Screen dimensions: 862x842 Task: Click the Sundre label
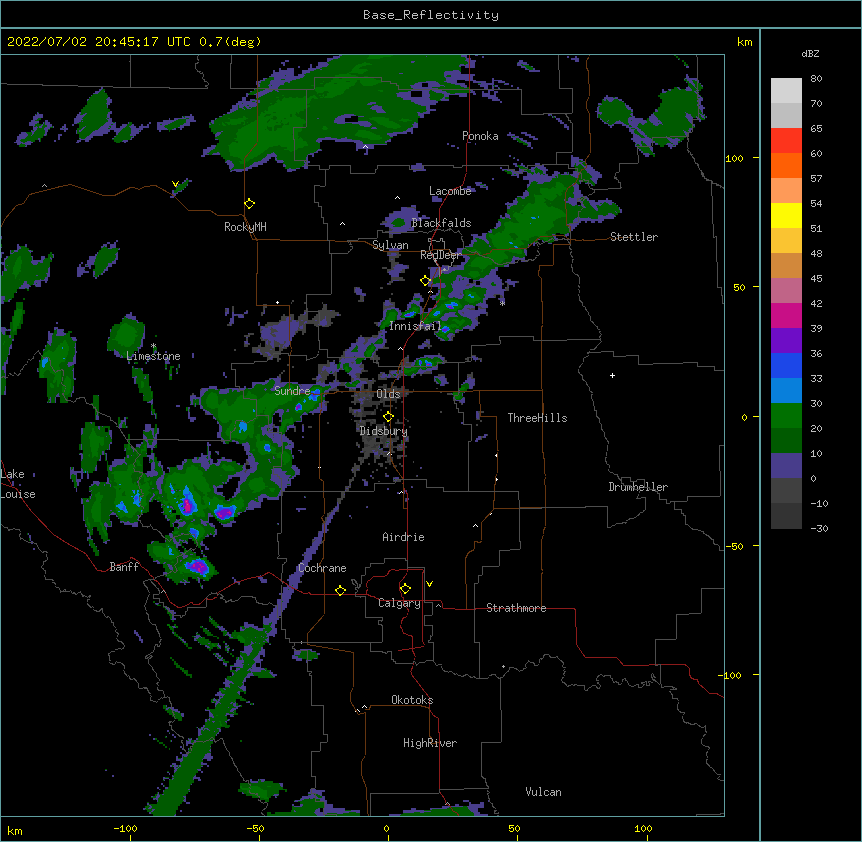[292, 391]
